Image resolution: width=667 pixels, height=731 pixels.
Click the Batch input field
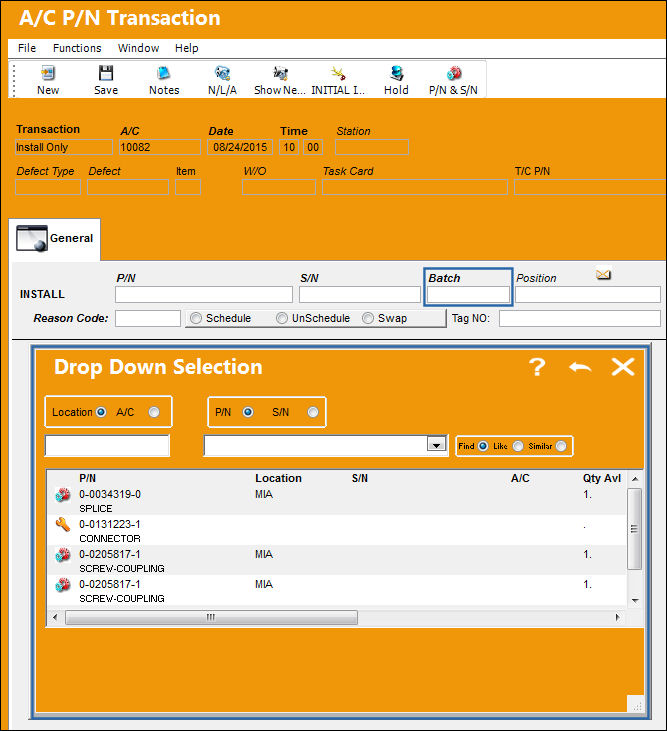click(468, 295)
